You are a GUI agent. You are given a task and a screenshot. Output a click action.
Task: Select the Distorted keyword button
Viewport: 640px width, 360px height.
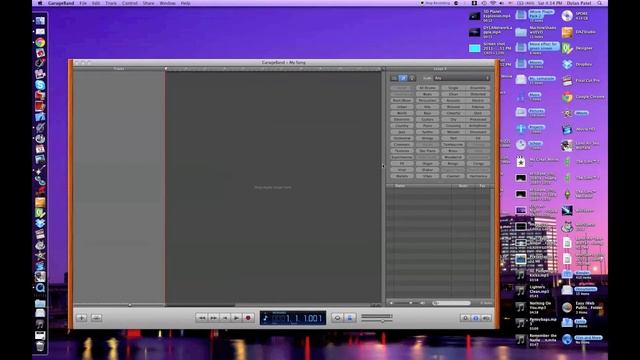point(478,94)
